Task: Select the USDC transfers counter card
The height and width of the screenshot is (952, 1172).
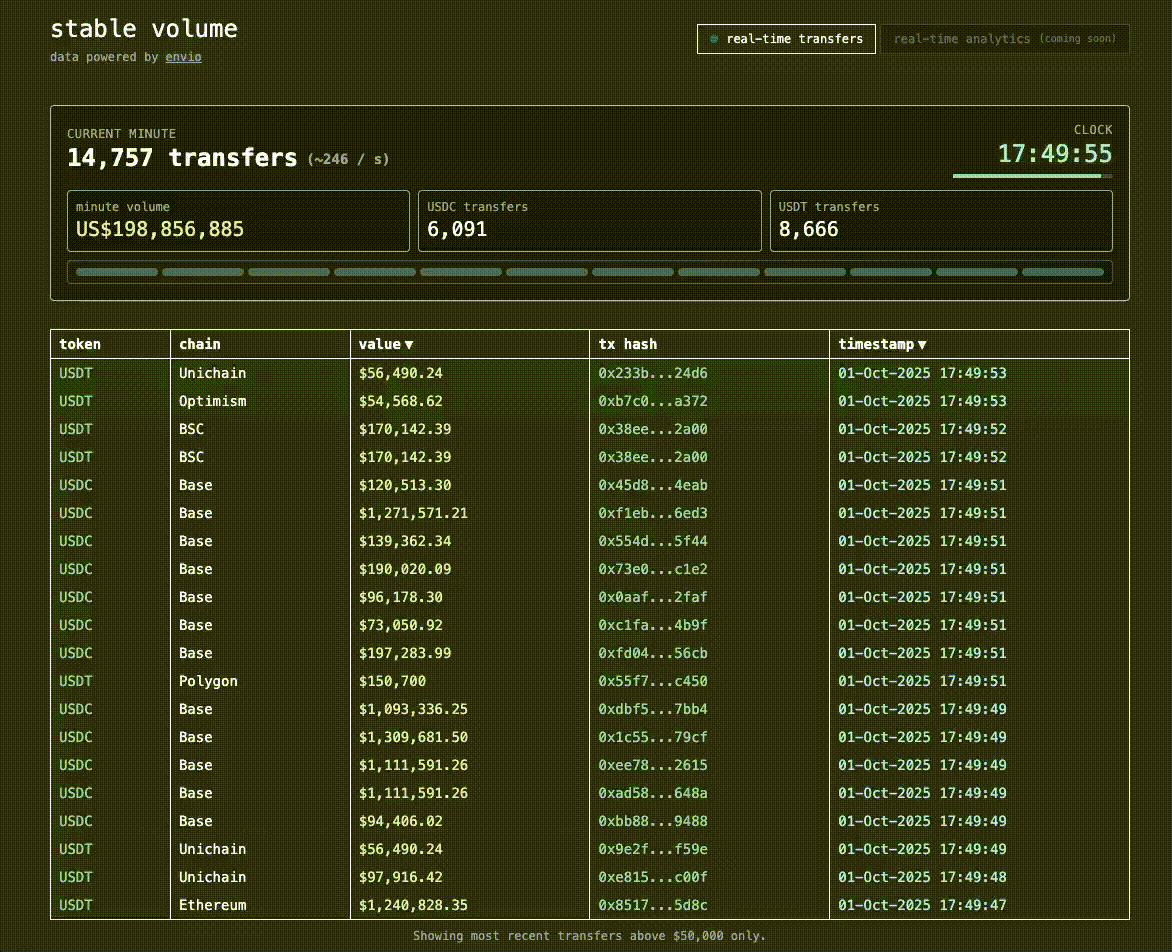Action: click(590, 220)
